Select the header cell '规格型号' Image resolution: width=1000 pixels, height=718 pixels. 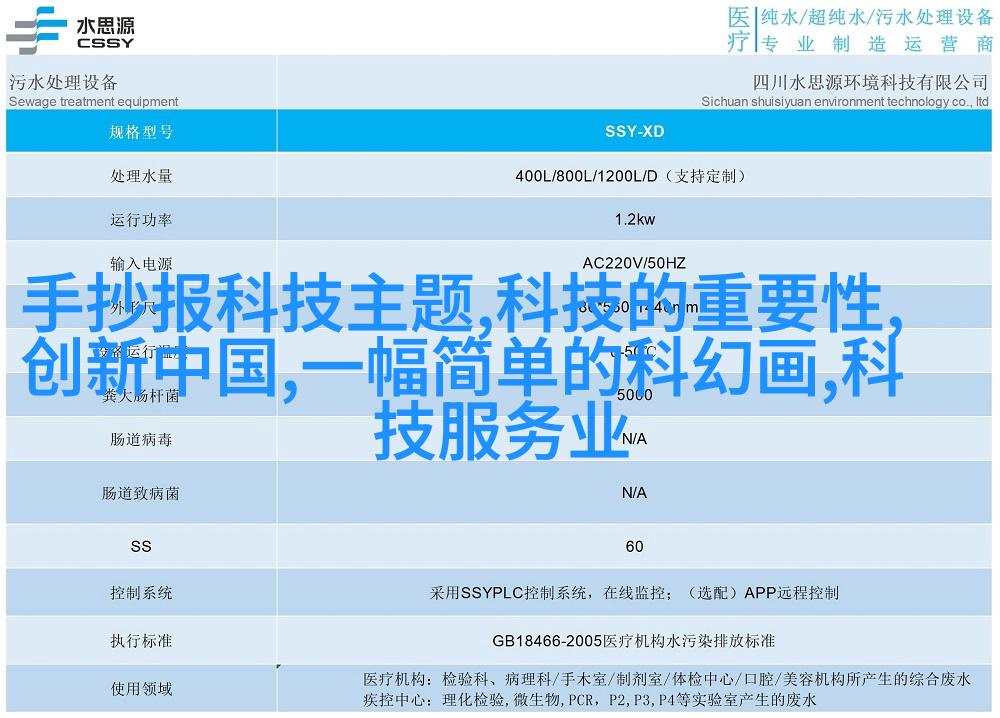coord(141,132)
